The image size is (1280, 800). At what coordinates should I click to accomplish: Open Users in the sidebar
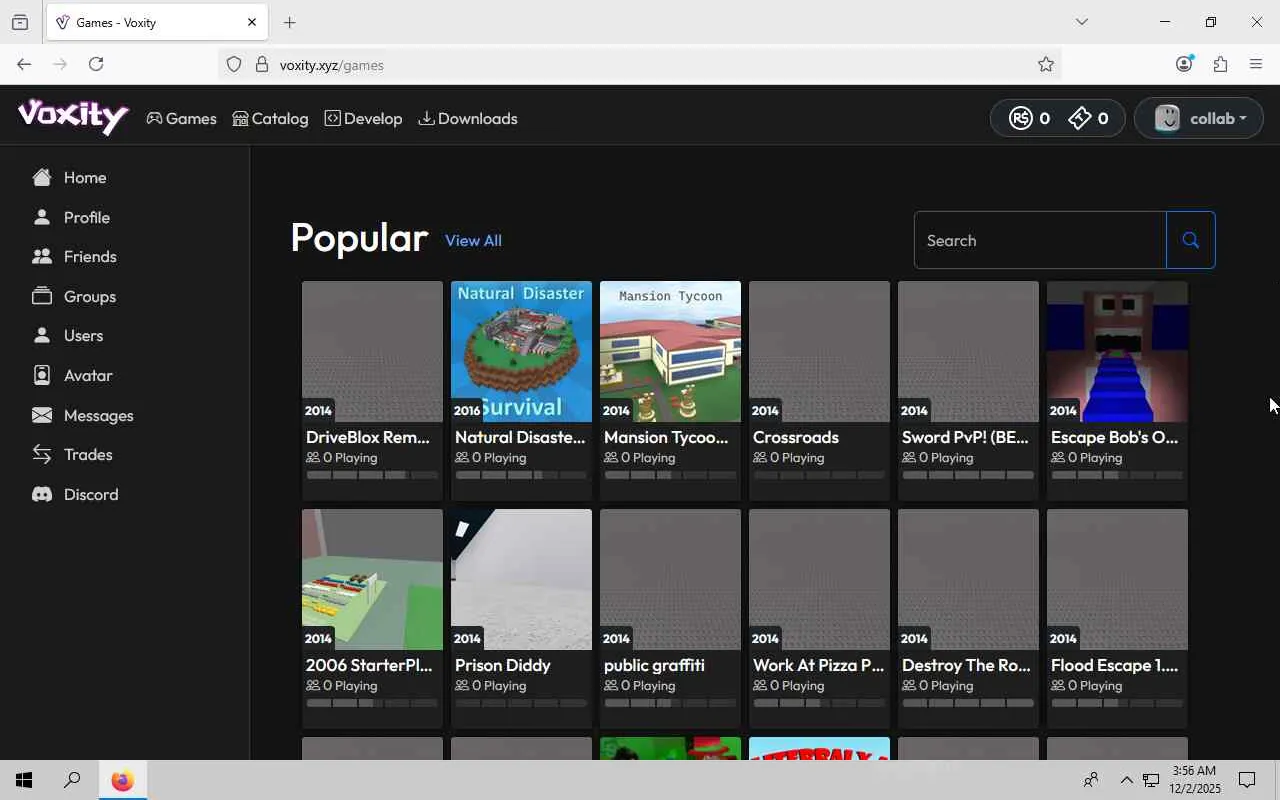[67, 336]
